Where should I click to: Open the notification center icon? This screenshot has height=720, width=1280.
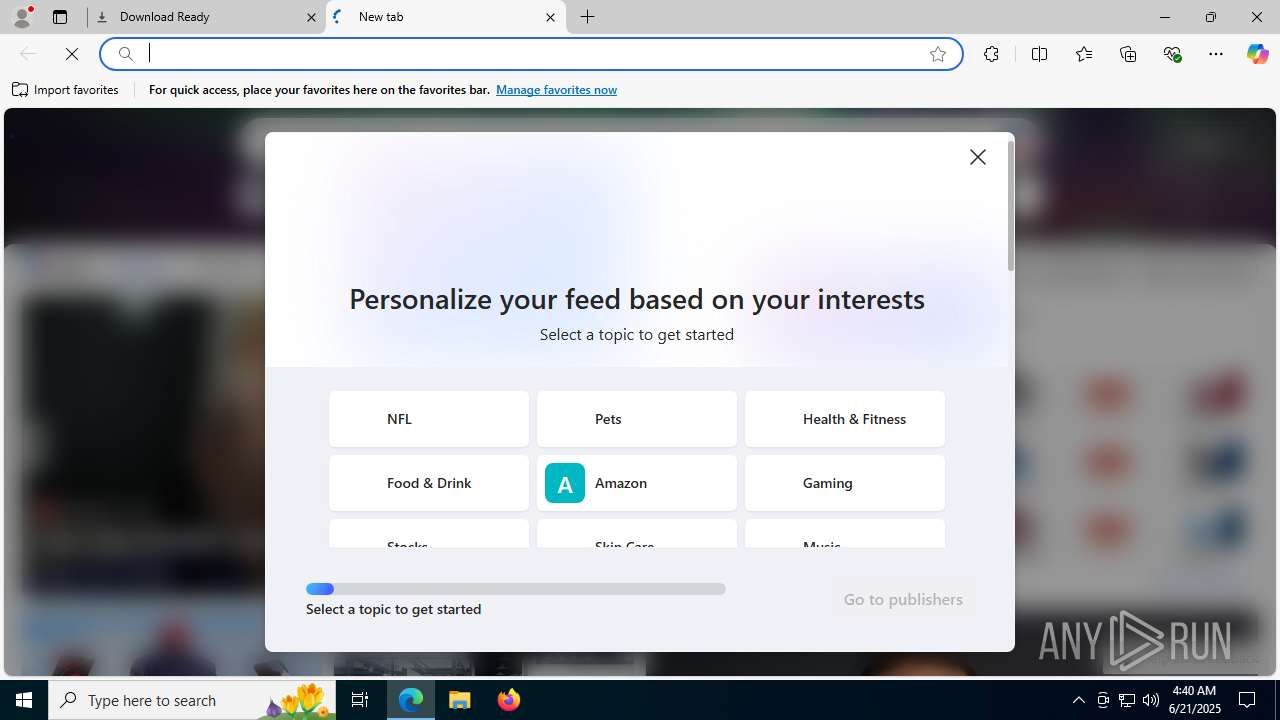pos(1248,700)
